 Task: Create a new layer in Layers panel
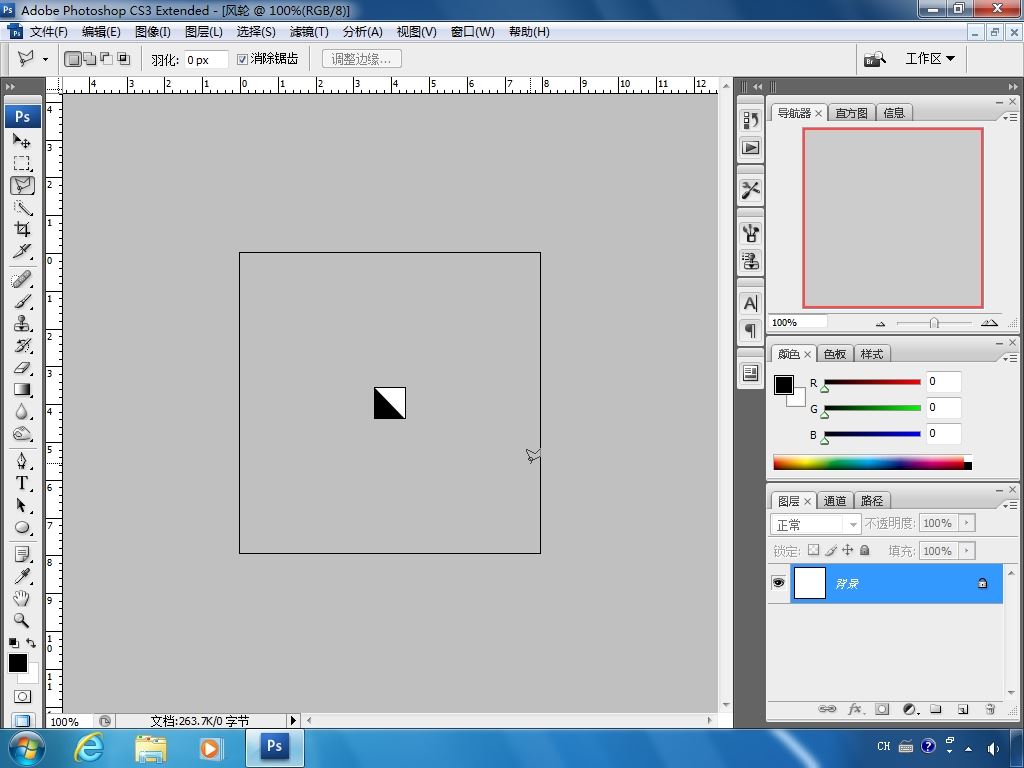(962, 709)
